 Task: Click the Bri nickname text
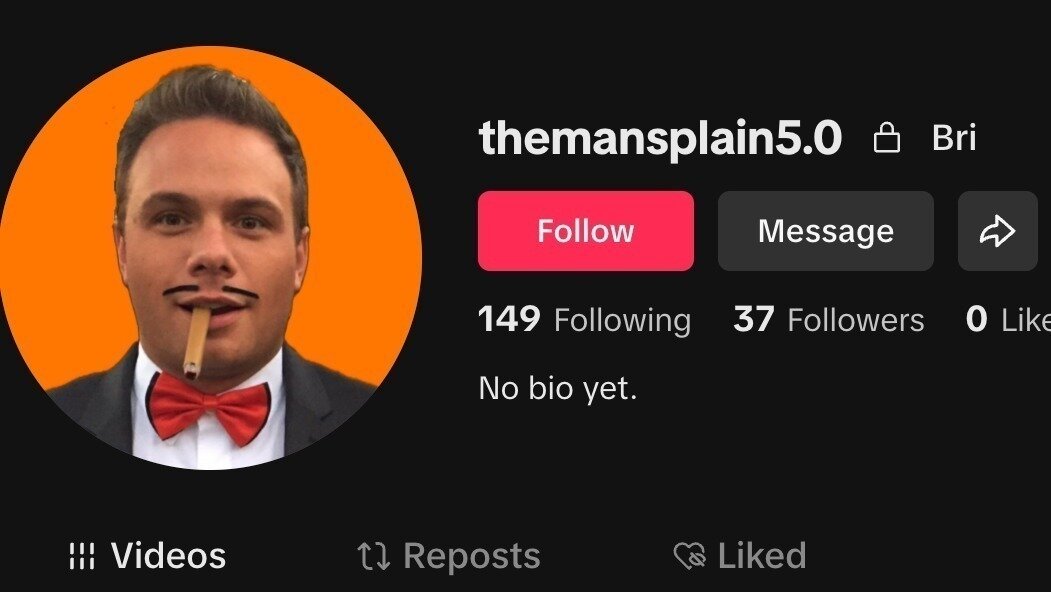954,137
